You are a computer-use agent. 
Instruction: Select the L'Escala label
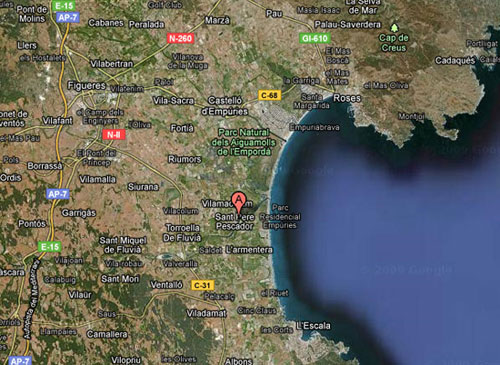pyautogui.click(x=313, y=325)
